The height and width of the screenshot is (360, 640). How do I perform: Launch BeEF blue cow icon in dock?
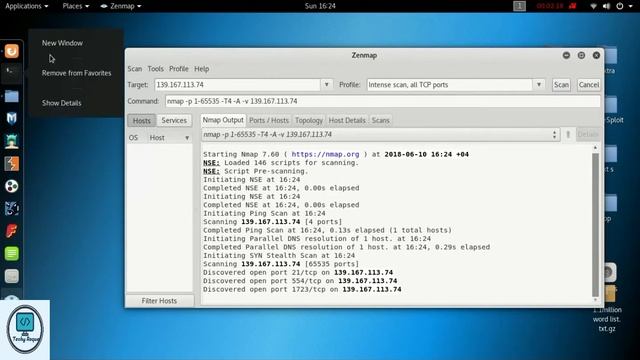point(11,209)
